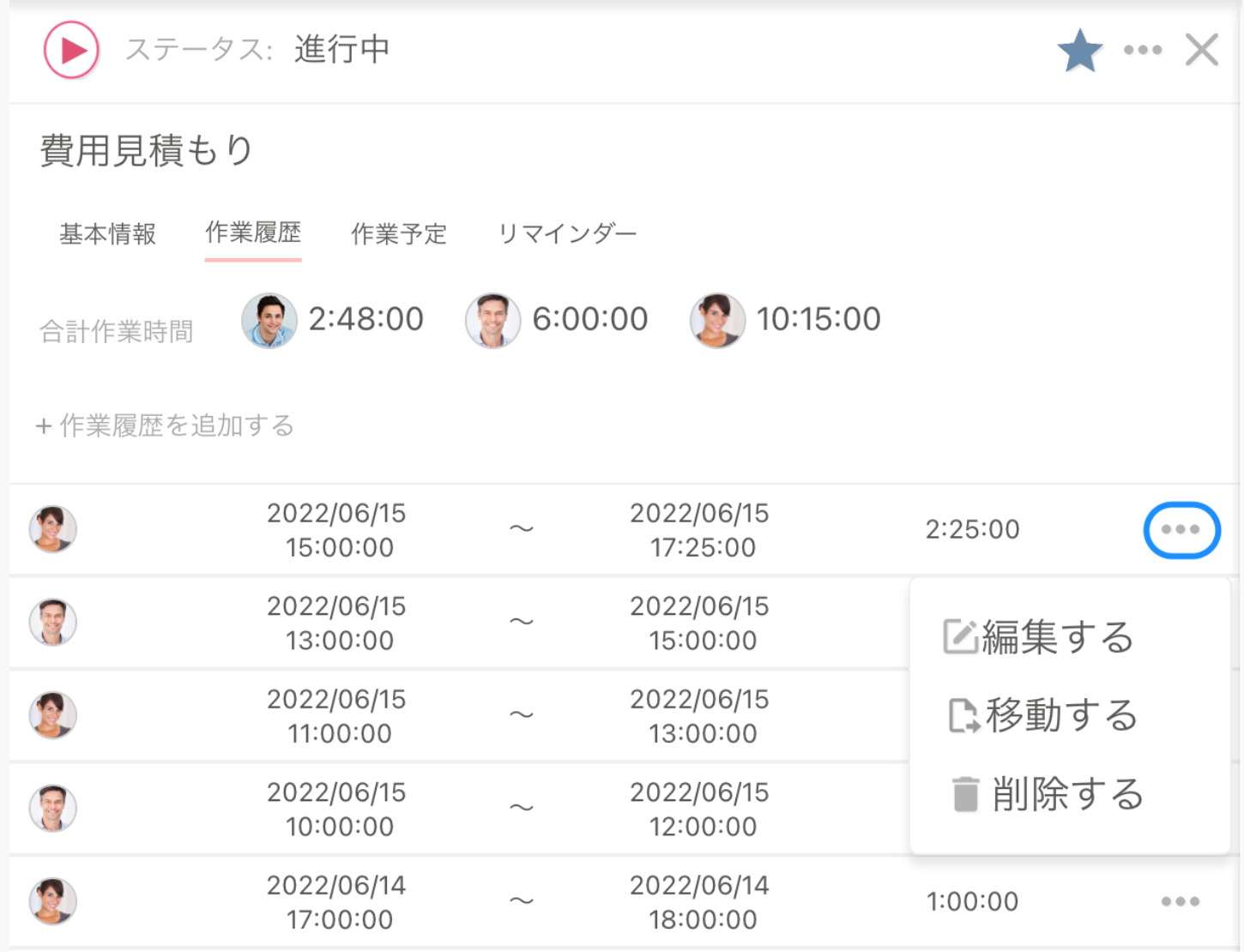Switch to the 基本情報 tab
1244x952 pixels.
click(x=106, y=233)
